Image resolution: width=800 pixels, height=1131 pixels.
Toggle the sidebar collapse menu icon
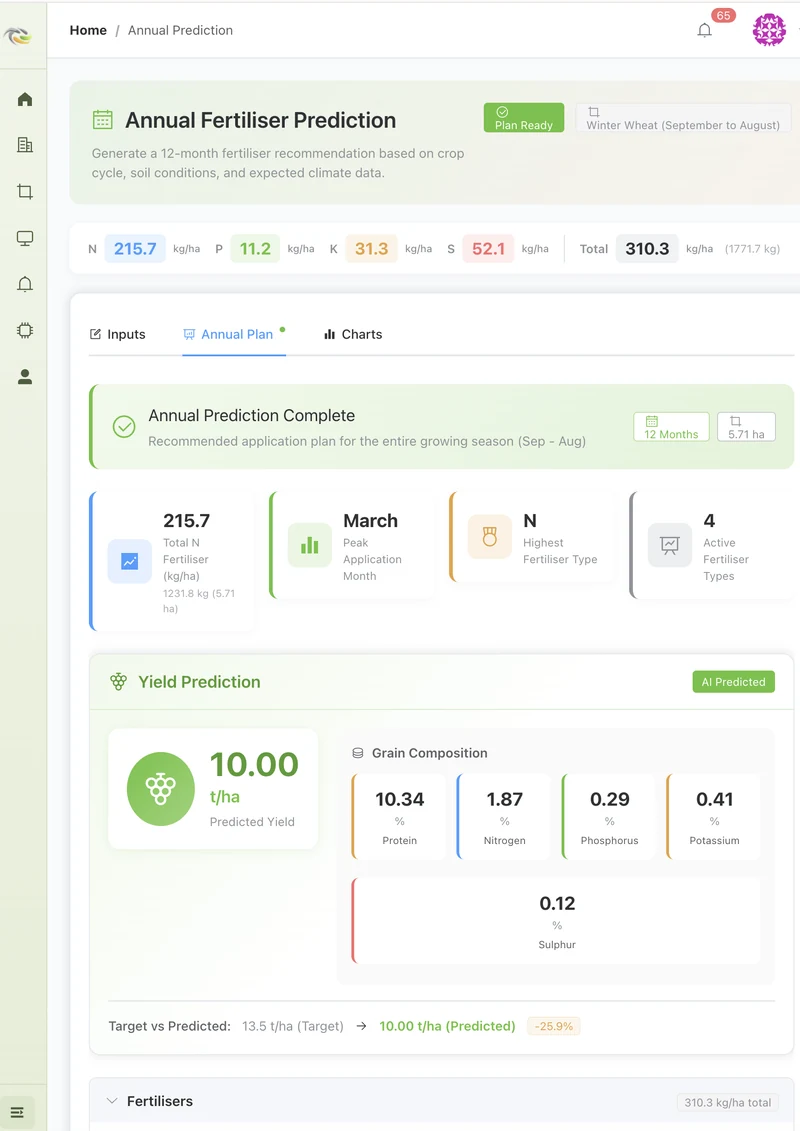coord(17,1112)
